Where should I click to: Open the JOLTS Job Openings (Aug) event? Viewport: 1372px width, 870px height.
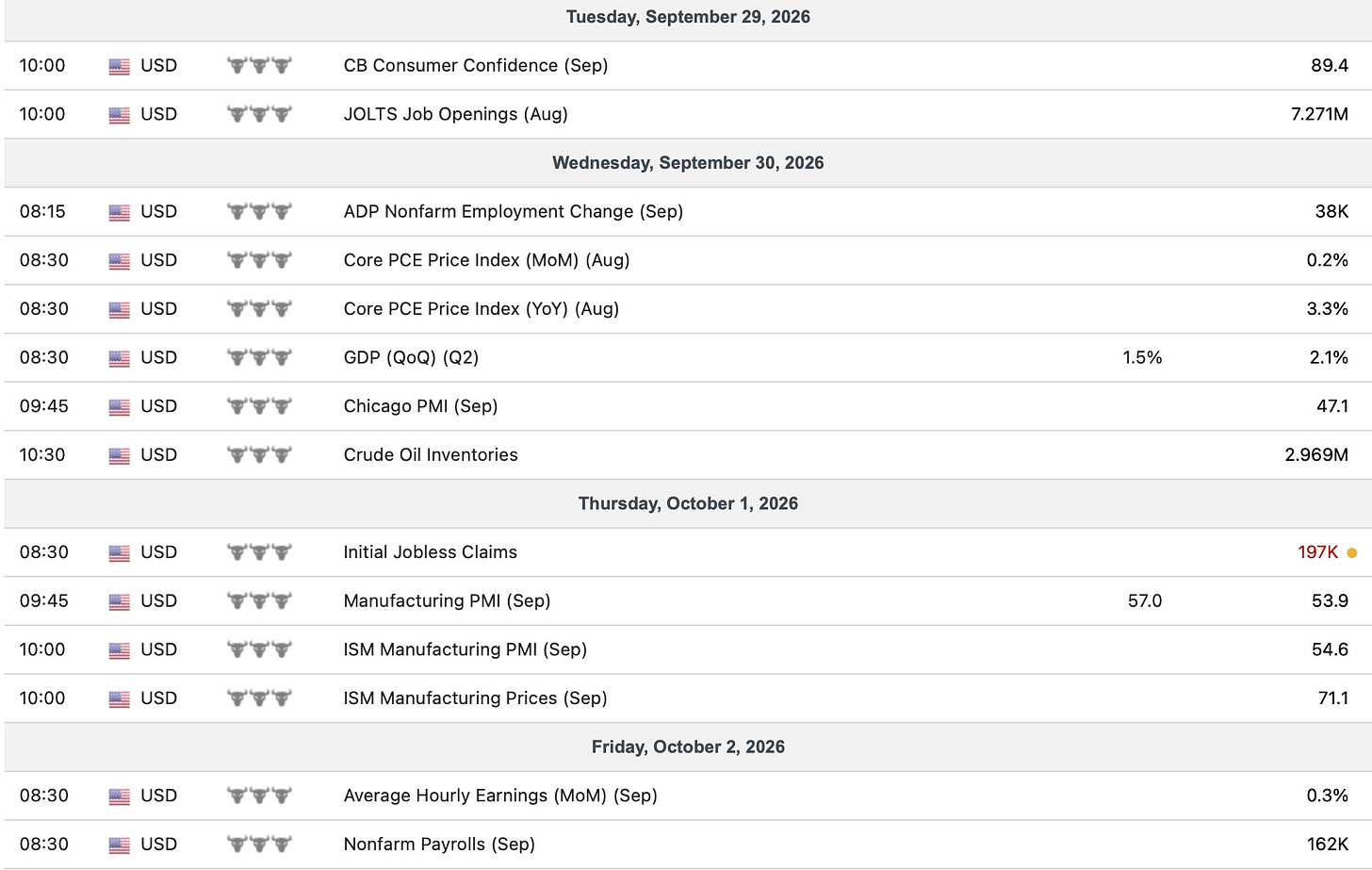455,114
